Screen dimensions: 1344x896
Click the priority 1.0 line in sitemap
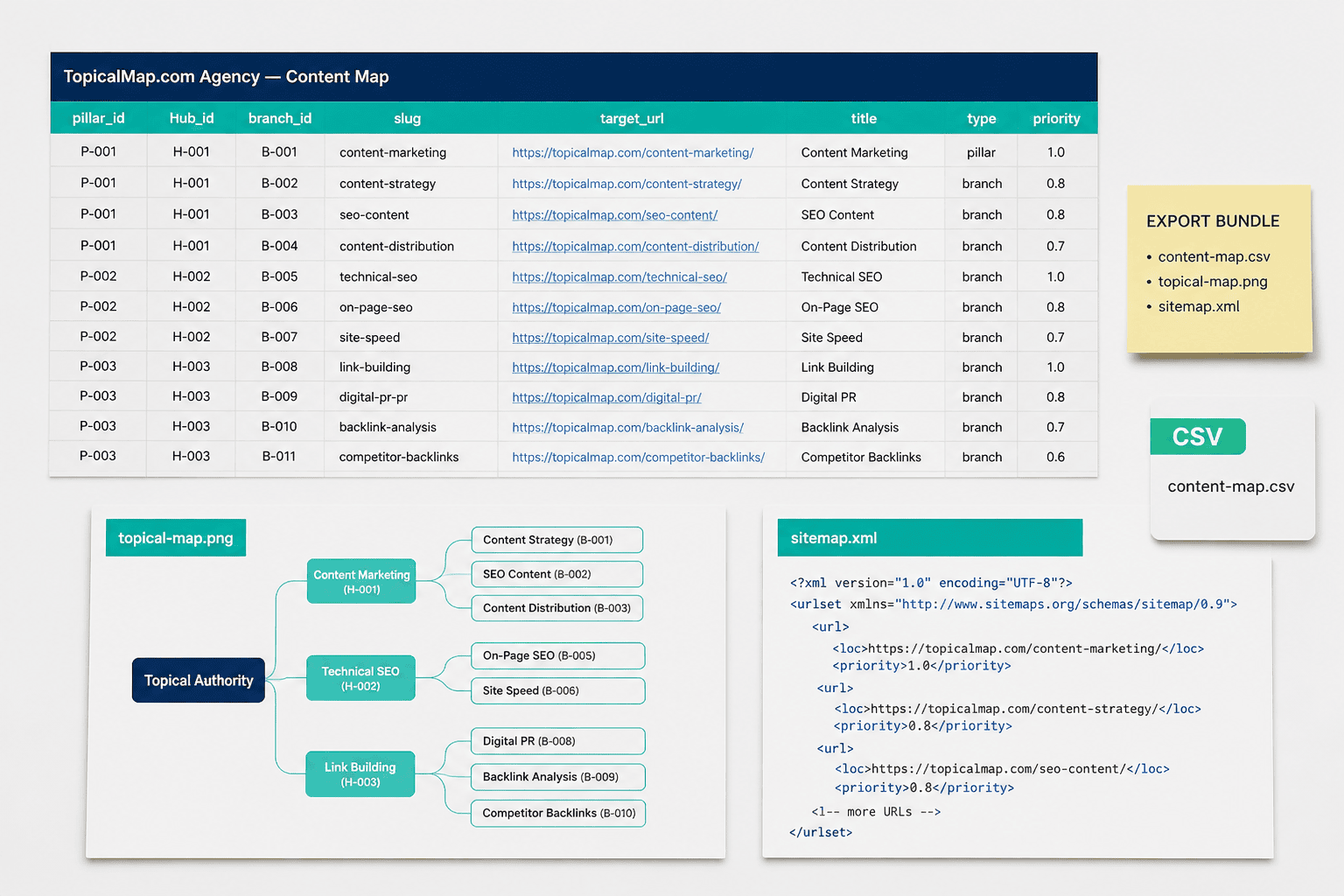pos(921,666)
